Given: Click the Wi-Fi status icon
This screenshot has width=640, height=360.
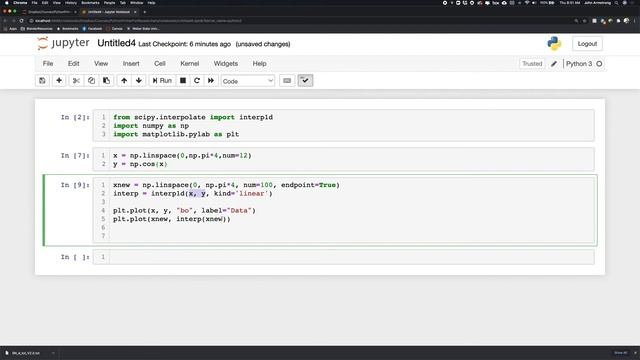Looking at the screenshot, I should pos(527,3).
